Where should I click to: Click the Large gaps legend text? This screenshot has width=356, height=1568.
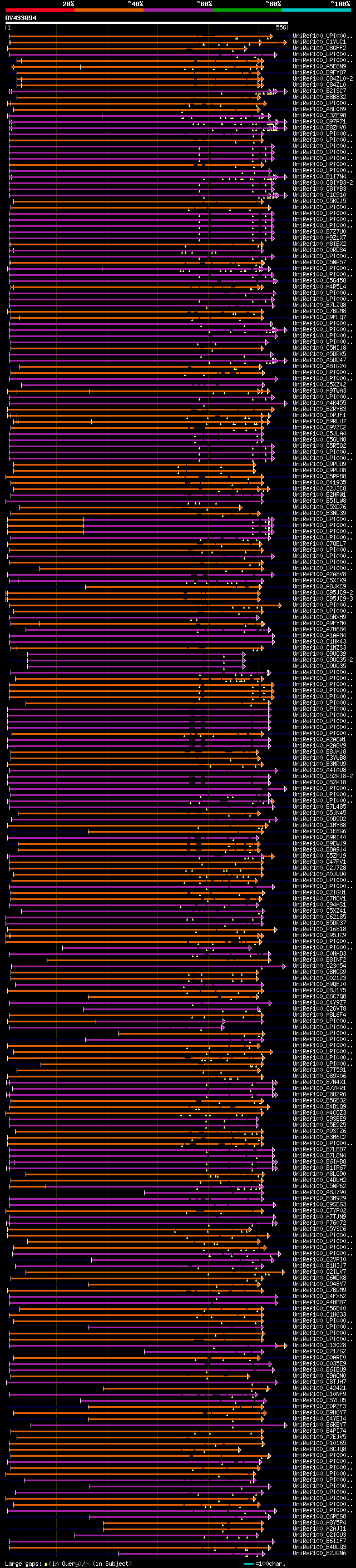[68, 1563]
